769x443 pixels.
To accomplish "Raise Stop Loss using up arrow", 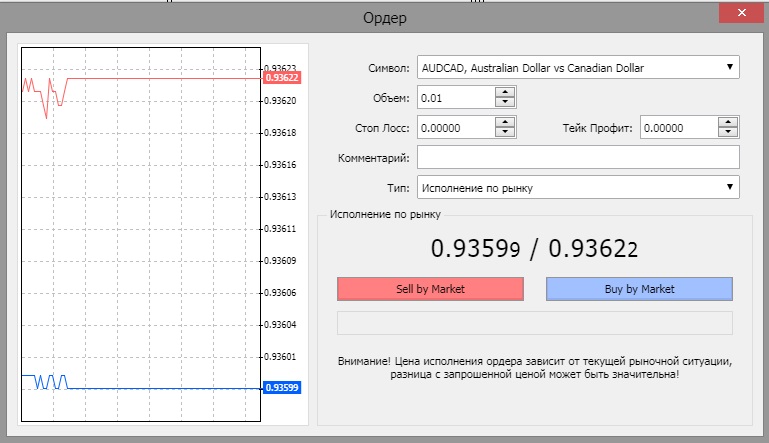I will point(505,123).
